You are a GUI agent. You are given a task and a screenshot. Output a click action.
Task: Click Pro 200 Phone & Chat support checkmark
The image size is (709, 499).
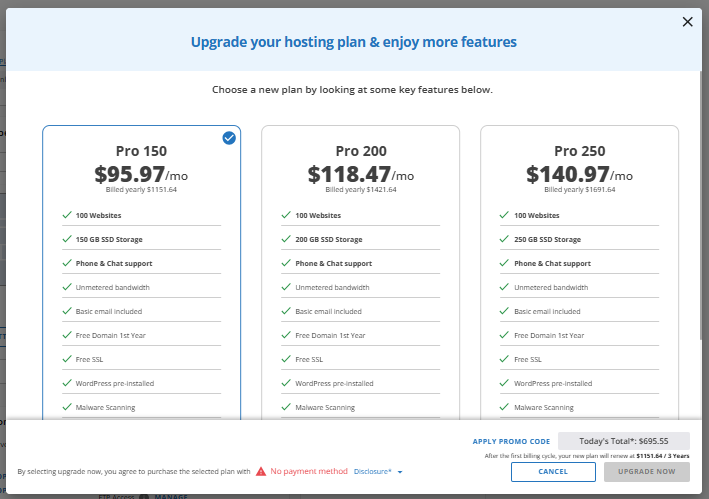(x=286, y=263)
